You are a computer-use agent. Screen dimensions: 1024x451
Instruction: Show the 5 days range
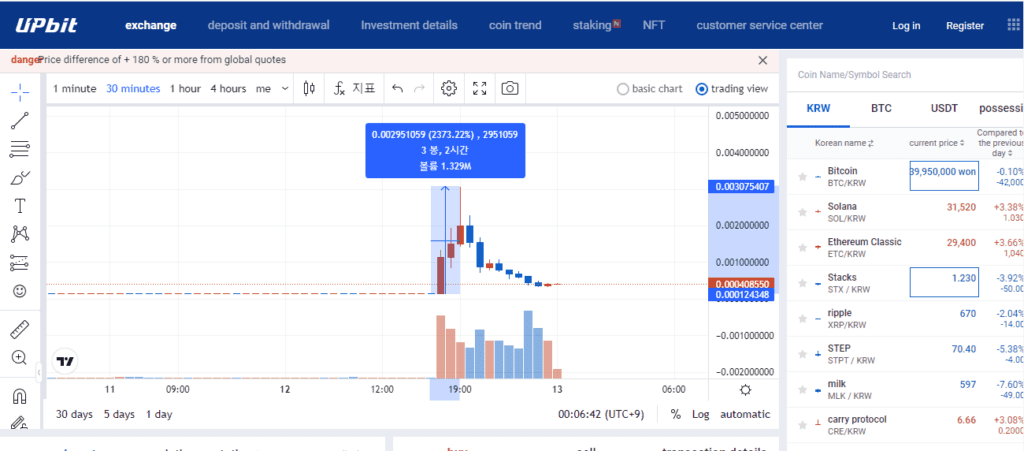(x=119, y=414)
